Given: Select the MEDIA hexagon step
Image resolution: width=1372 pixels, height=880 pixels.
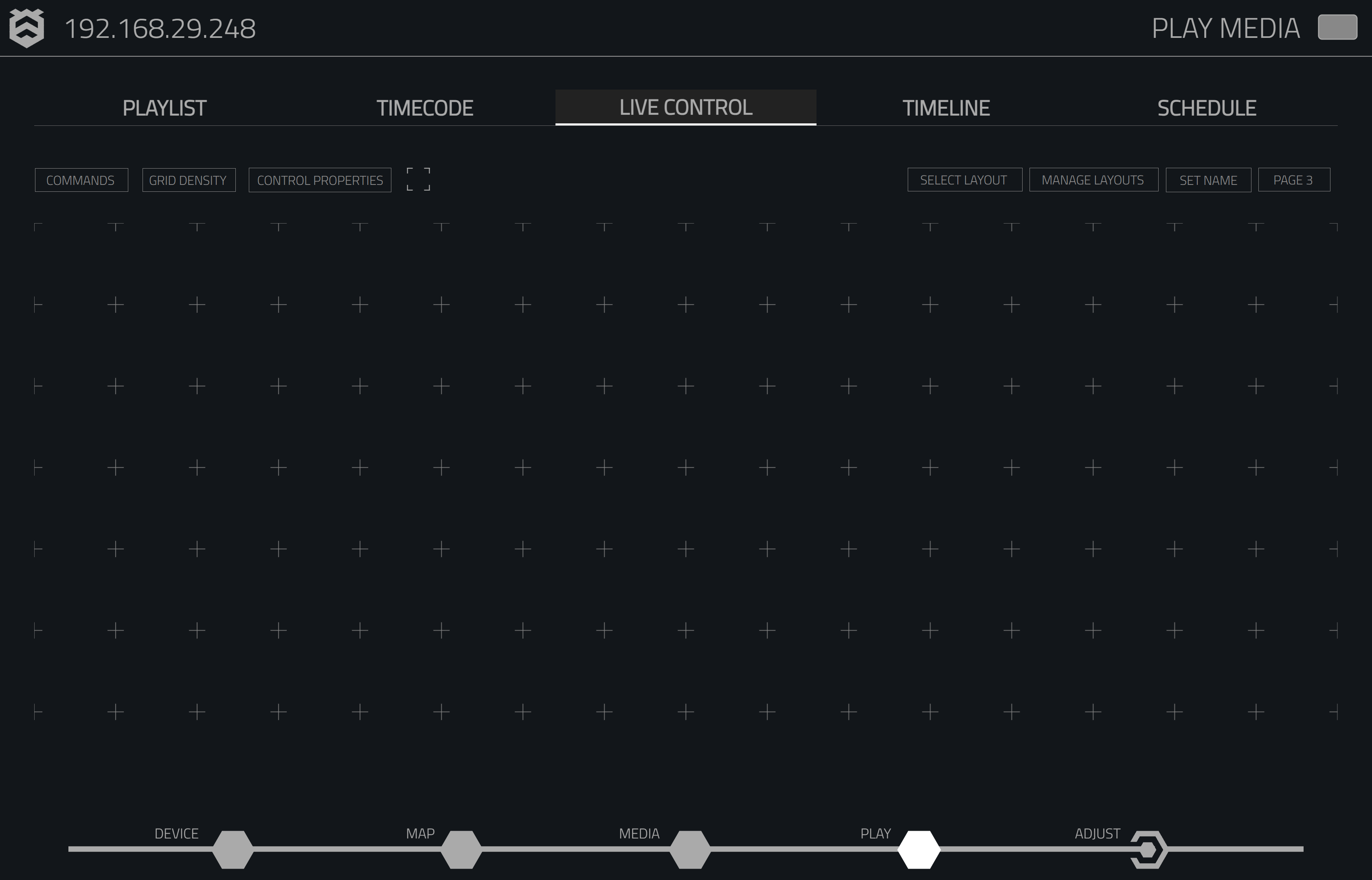Looking at the screenshot, I should pos(690,850).
